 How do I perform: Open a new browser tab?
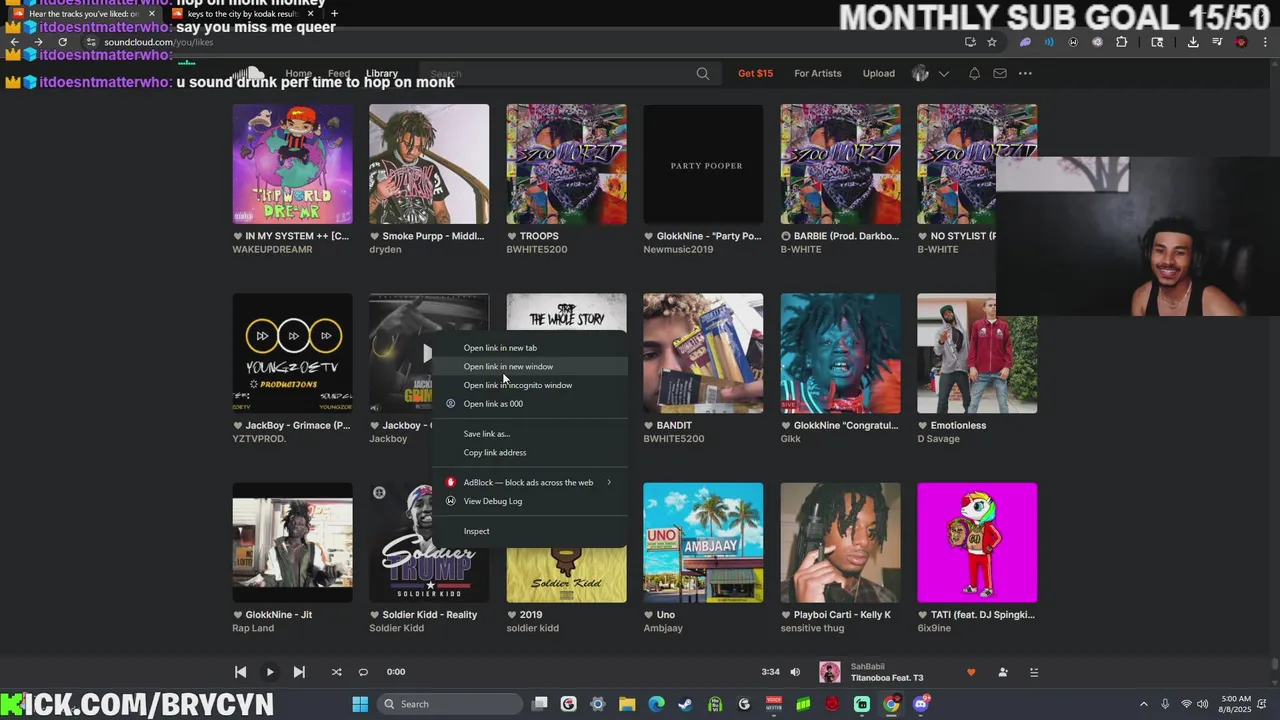334,14
